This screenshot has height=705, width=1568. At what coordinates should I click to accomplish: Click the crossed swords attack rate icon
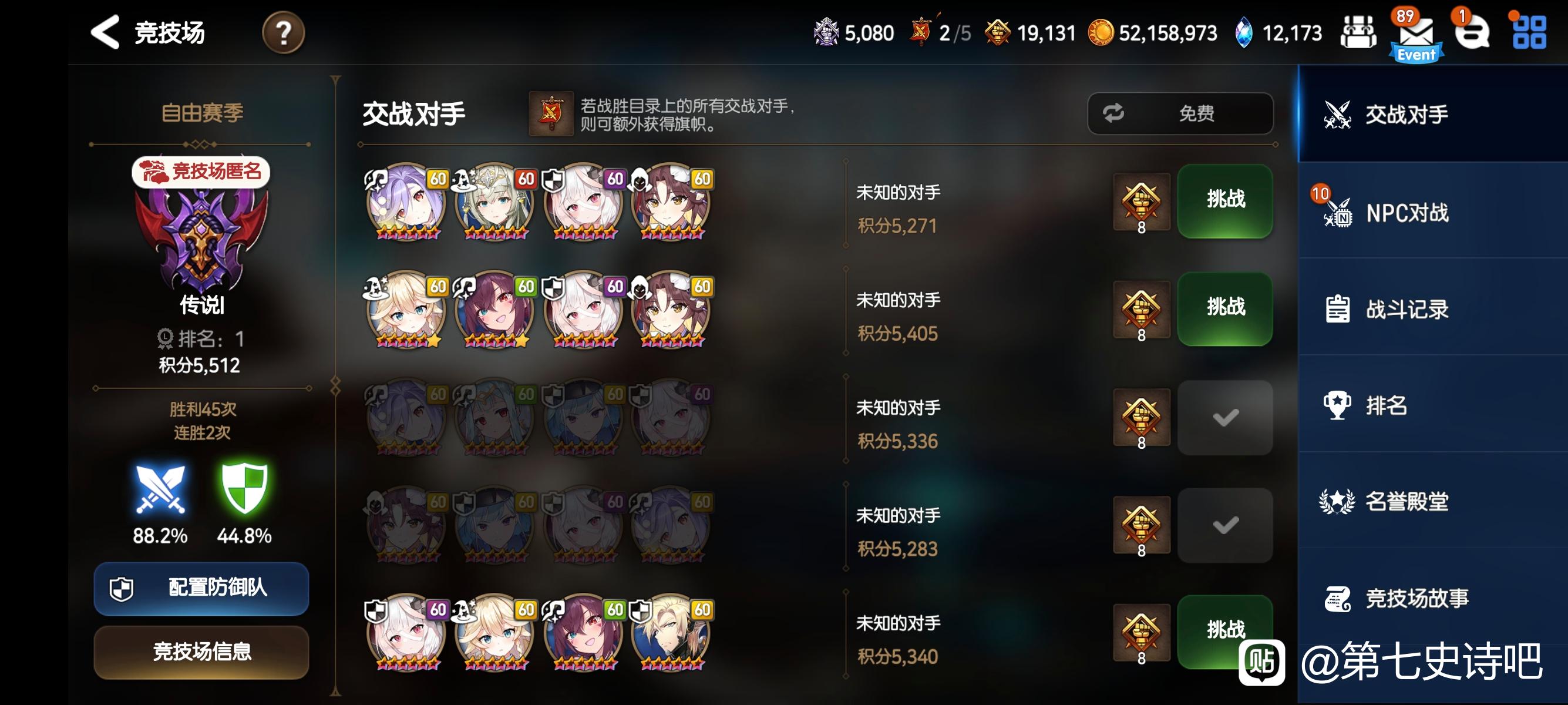point(160,489)
